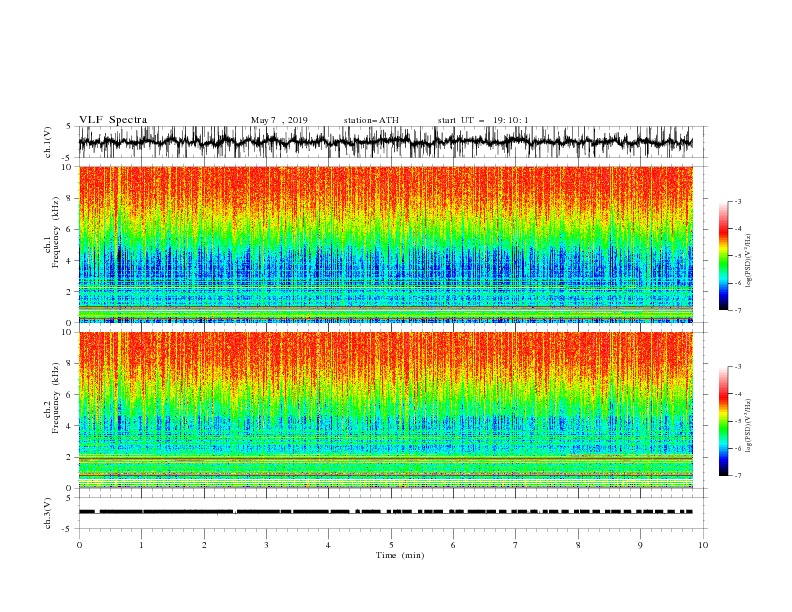Click the "-7" label on the ch.1 color scale
This screenshot has width=792, height=612.
(x=738, y=310)
